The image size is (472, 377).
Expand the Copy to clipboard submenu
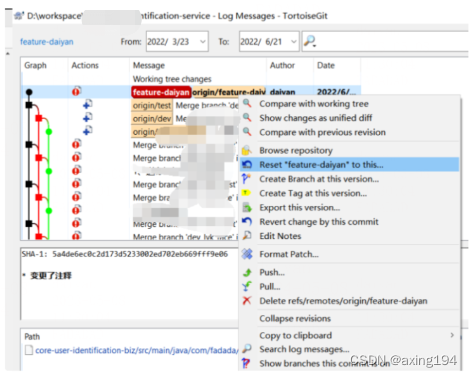452,335
